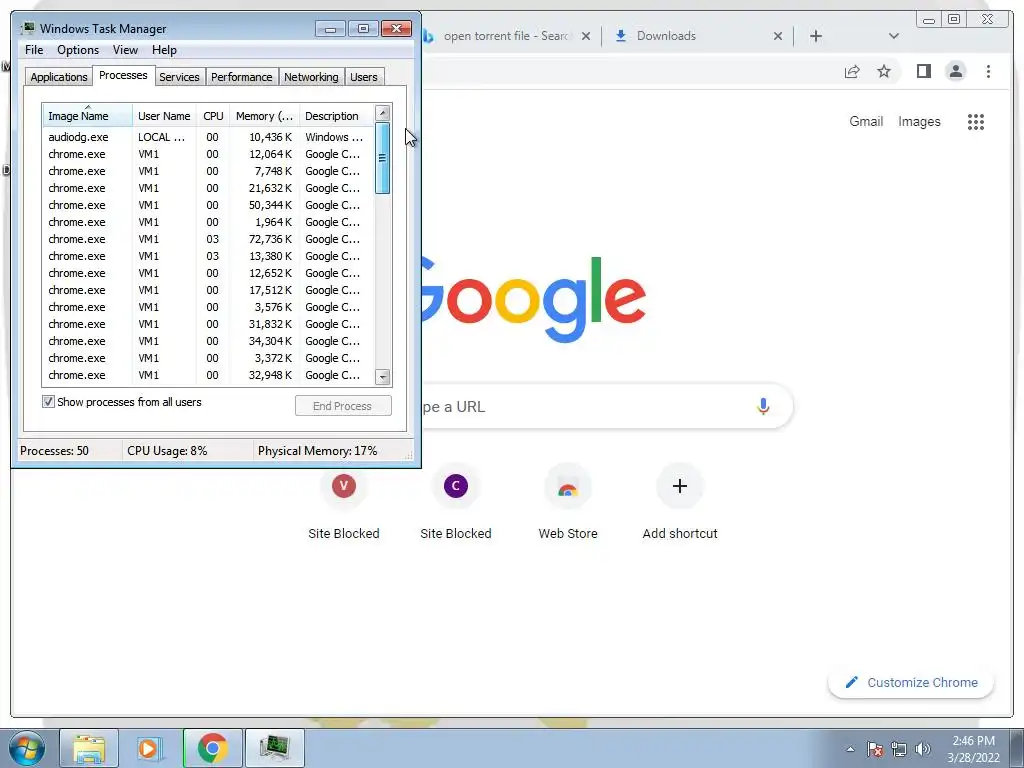Select chrome.exe row using 13,380 K

click(209, 256)
